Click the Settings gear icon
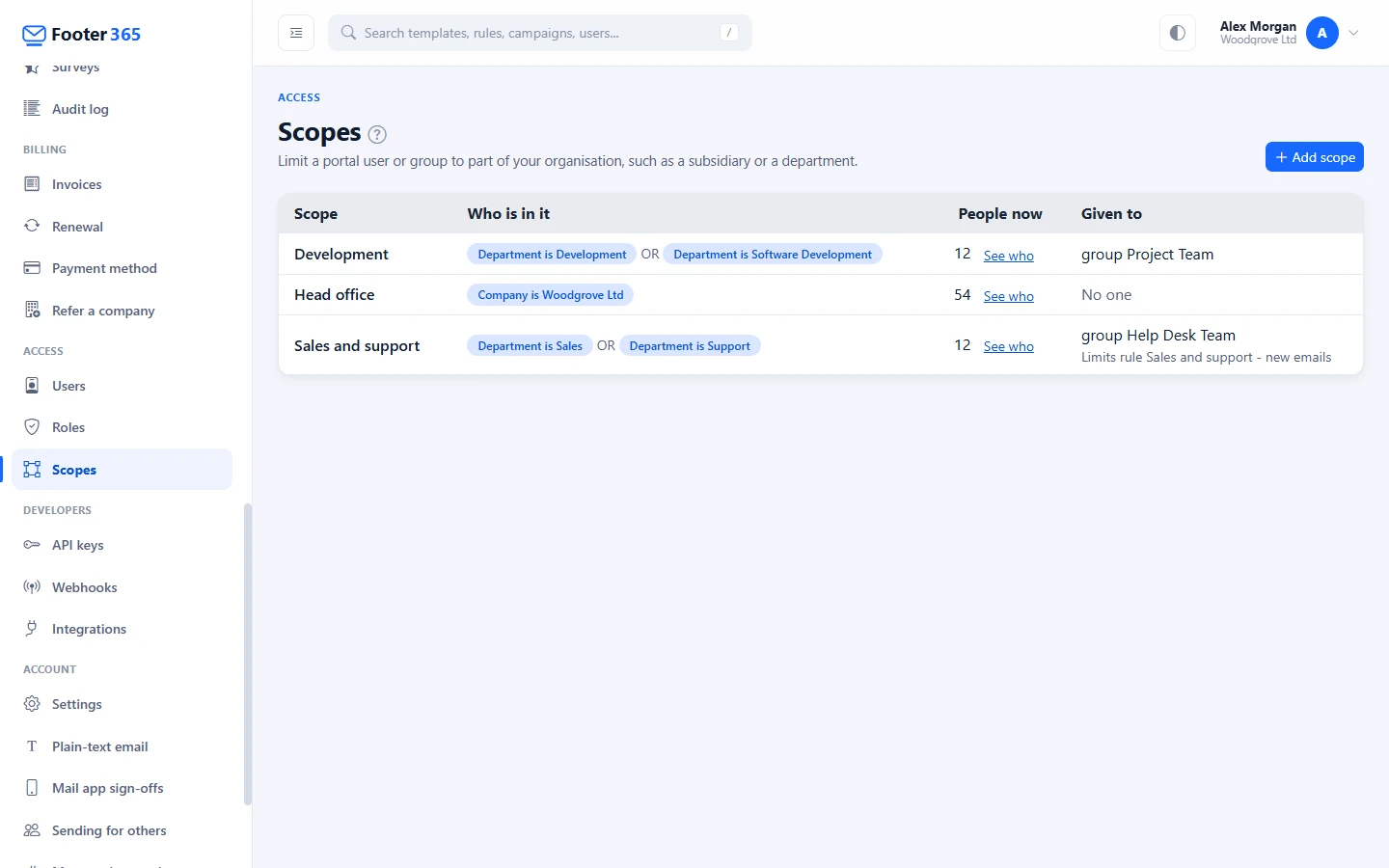 tap(32, 703)
